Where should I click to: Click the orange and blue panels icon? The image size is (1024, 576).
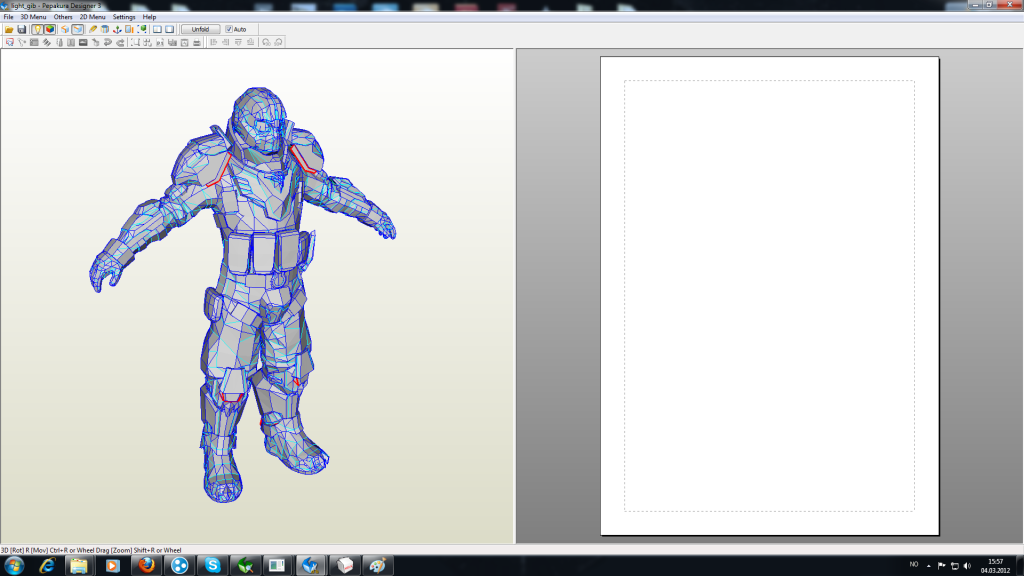click(x=129, y=29)
